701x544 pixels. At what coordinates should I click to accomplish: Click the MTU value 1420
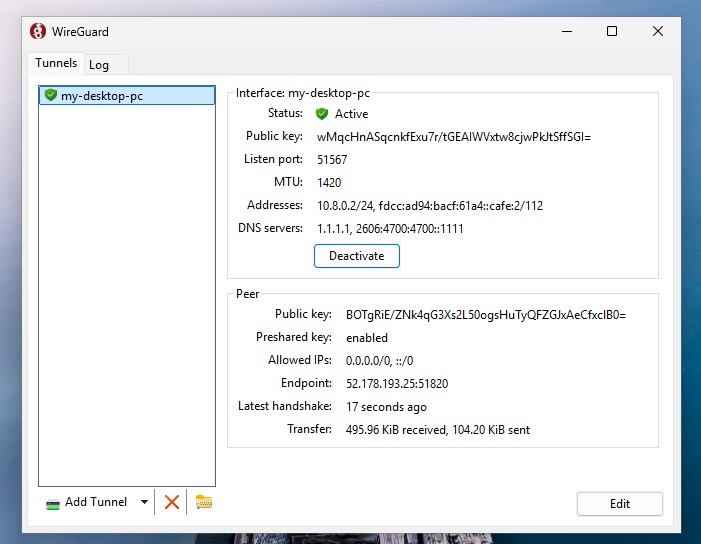click(x=329, y=182)
